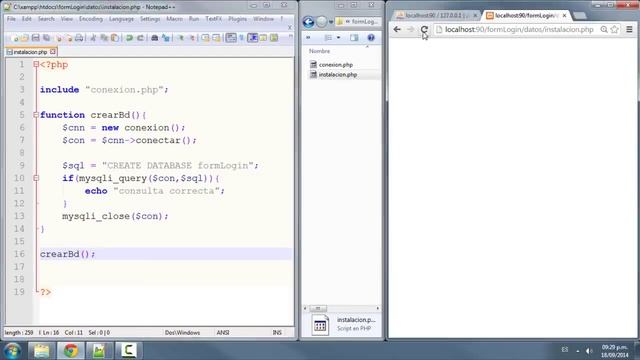Open the Explorer view options dropdown arrow
Viewport: 640px width, 360px height.
click(x=338, y=38)
